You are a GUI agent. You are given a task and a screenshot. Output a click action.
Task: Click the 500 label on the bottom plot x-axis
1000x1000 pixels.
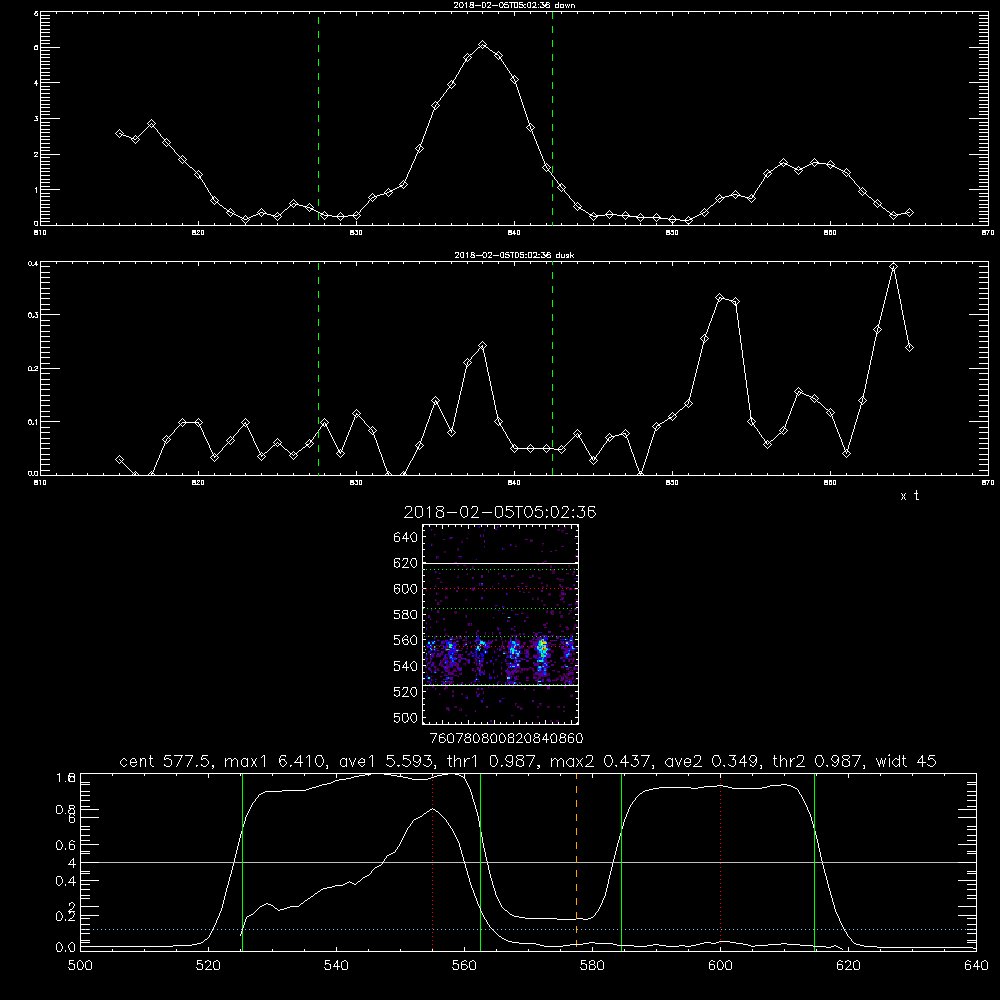80,965
